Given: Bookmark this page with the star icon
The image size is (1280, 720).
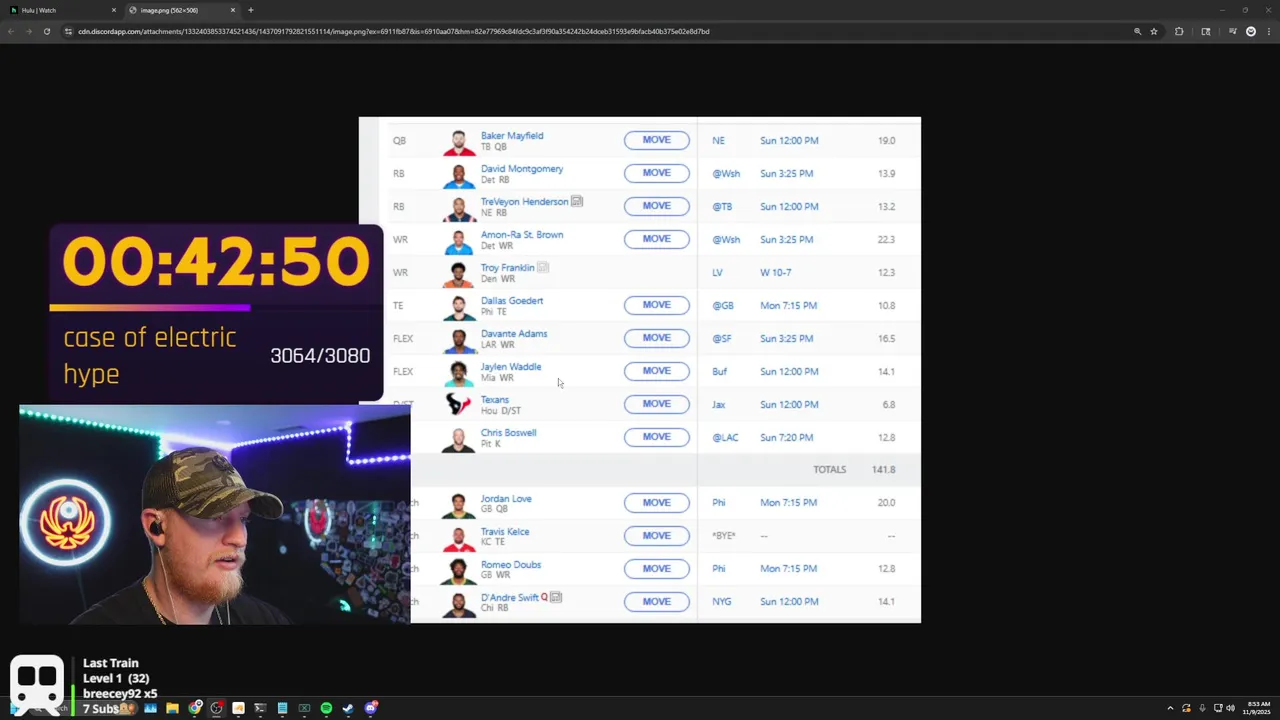Looking at the screenshot, I should point(1154,31).
